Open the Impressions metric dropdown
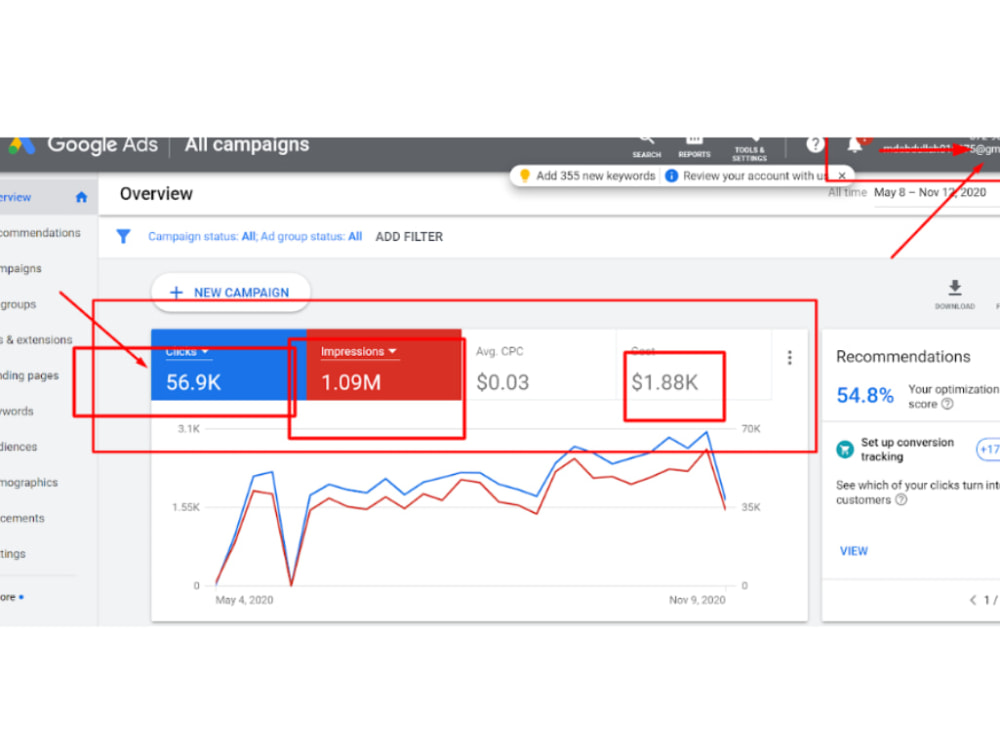1000x750 pixels. (358, 351)
